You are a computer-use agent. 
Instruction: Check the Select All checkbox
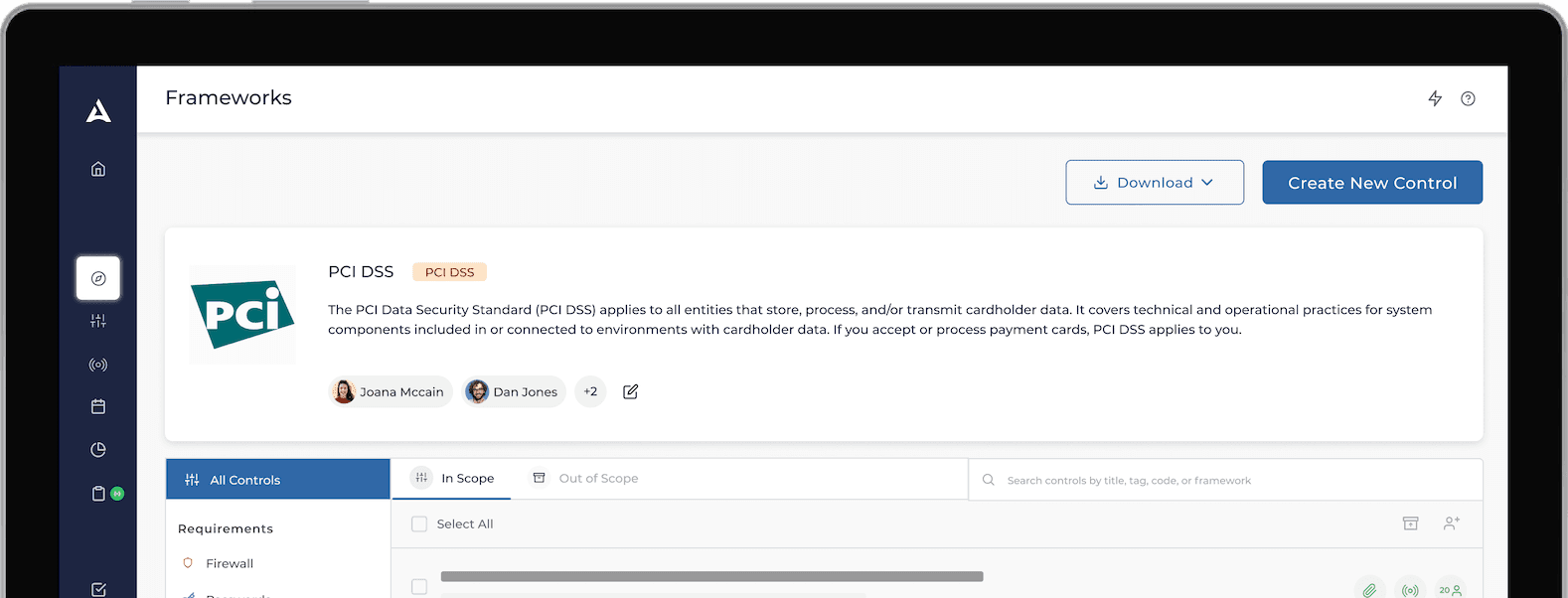click(x=419, y=523)
